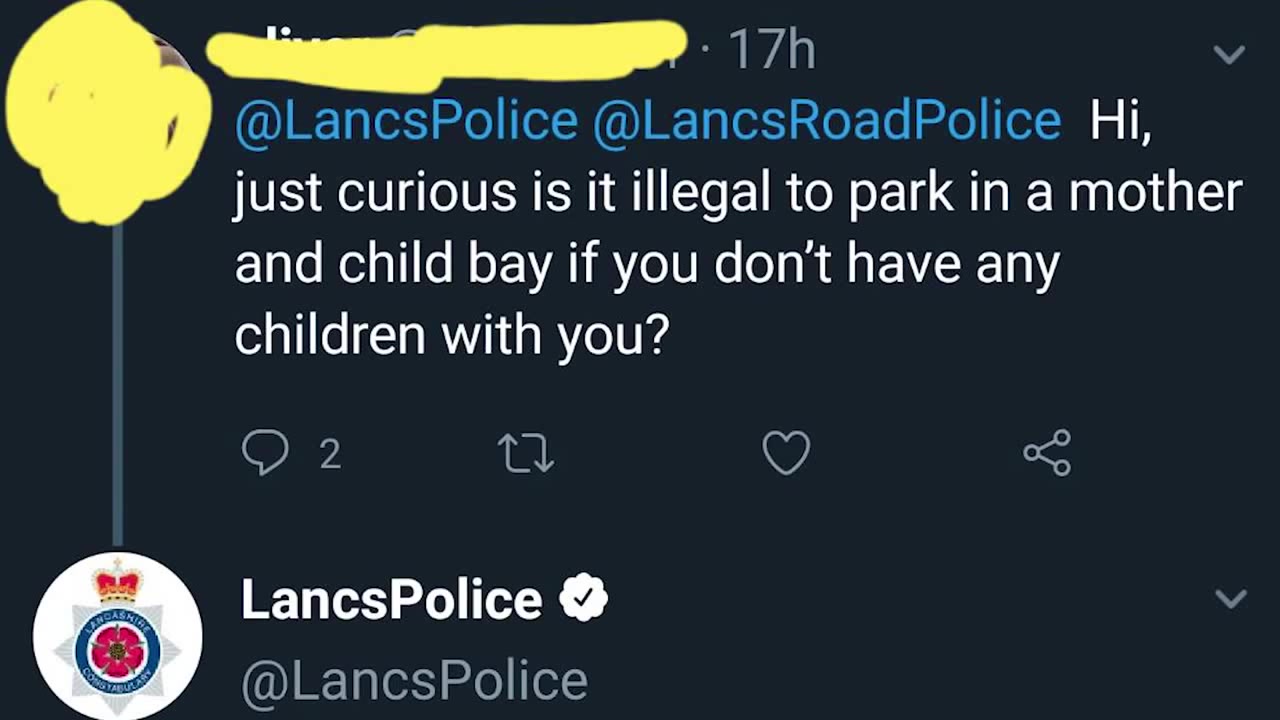This screenshot has width=1280, height=720.
Task: Open the chevron menu on LancsPolice's reply
Action: [1230, 598]
